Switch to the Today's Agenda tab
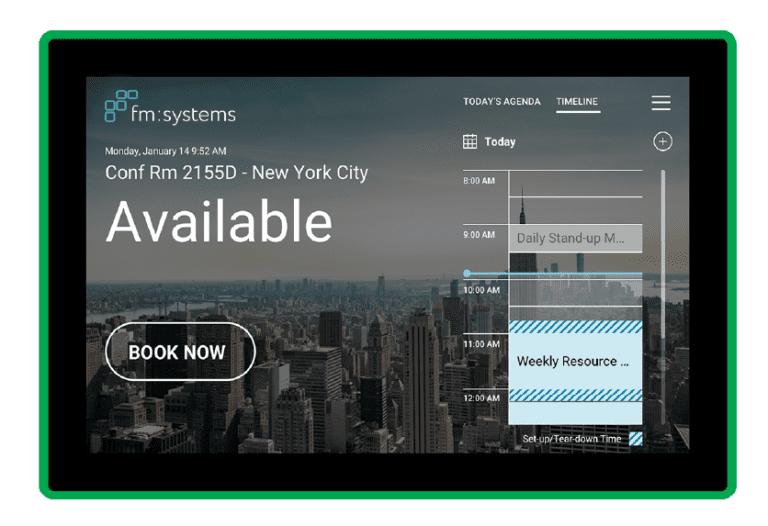This screenshot has height=526, width=768. click(x=502, y=101)
